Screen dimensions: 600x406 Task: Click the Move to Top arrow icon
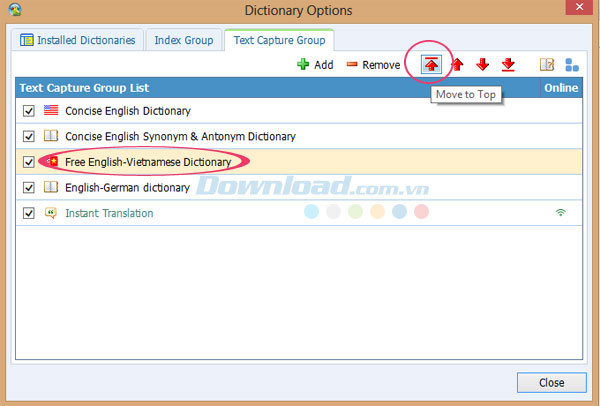(432, 65)
